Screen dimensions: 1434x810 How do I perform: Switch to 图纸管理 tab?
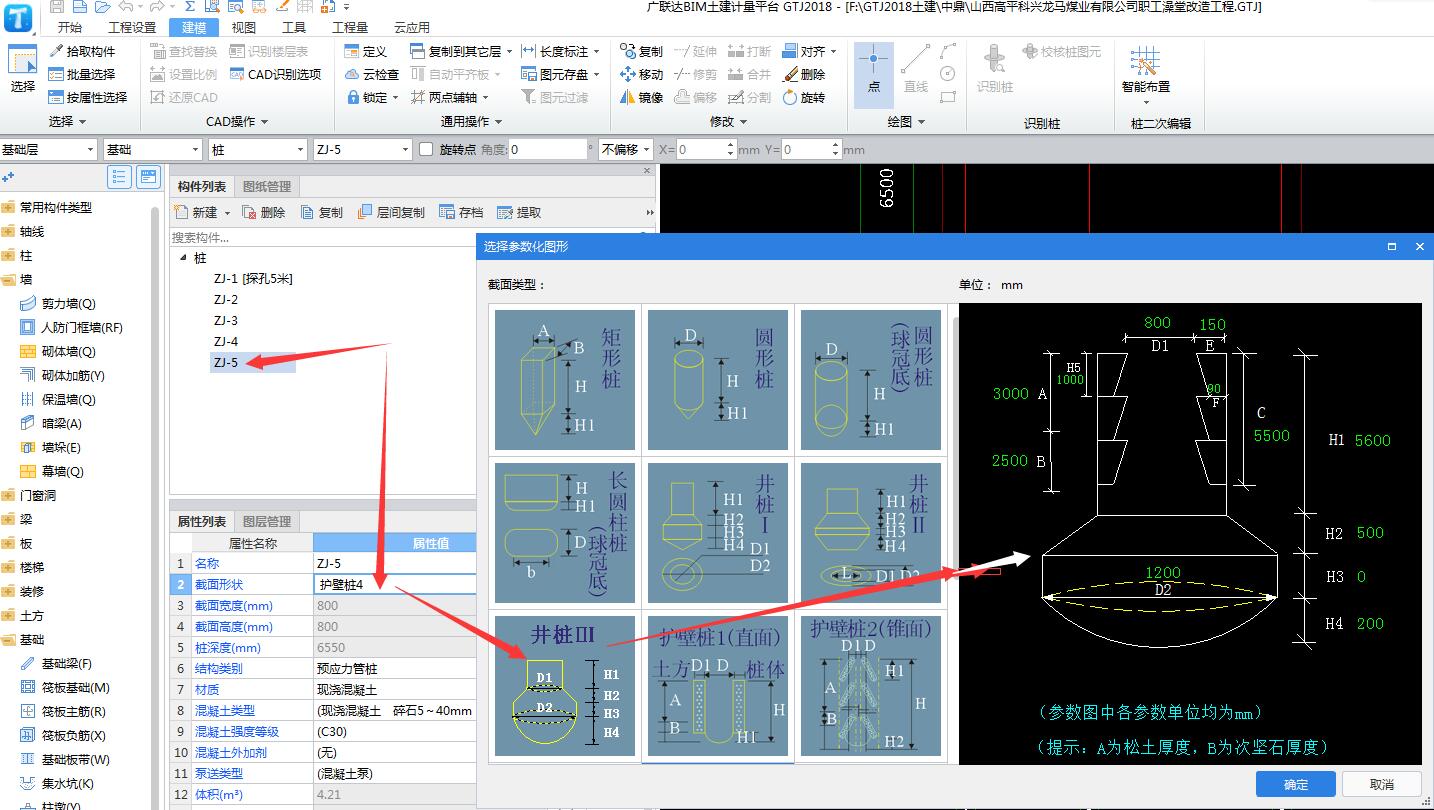point(267,186)
